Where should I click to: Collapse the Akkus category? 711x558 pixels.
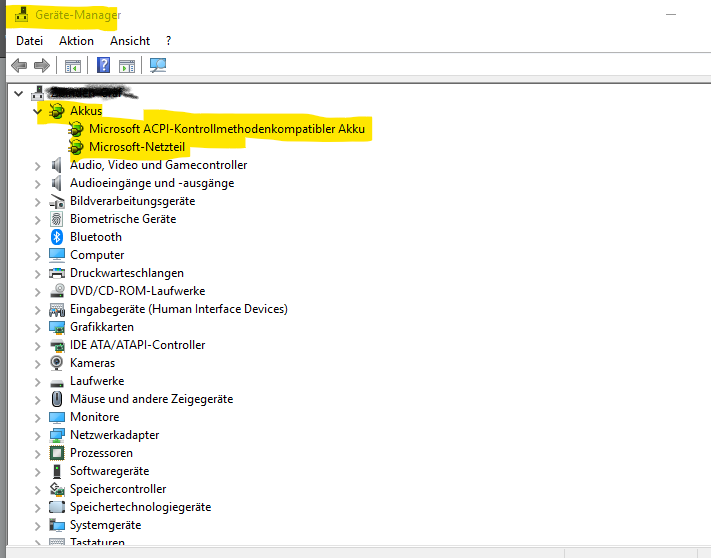click(38, 111)
